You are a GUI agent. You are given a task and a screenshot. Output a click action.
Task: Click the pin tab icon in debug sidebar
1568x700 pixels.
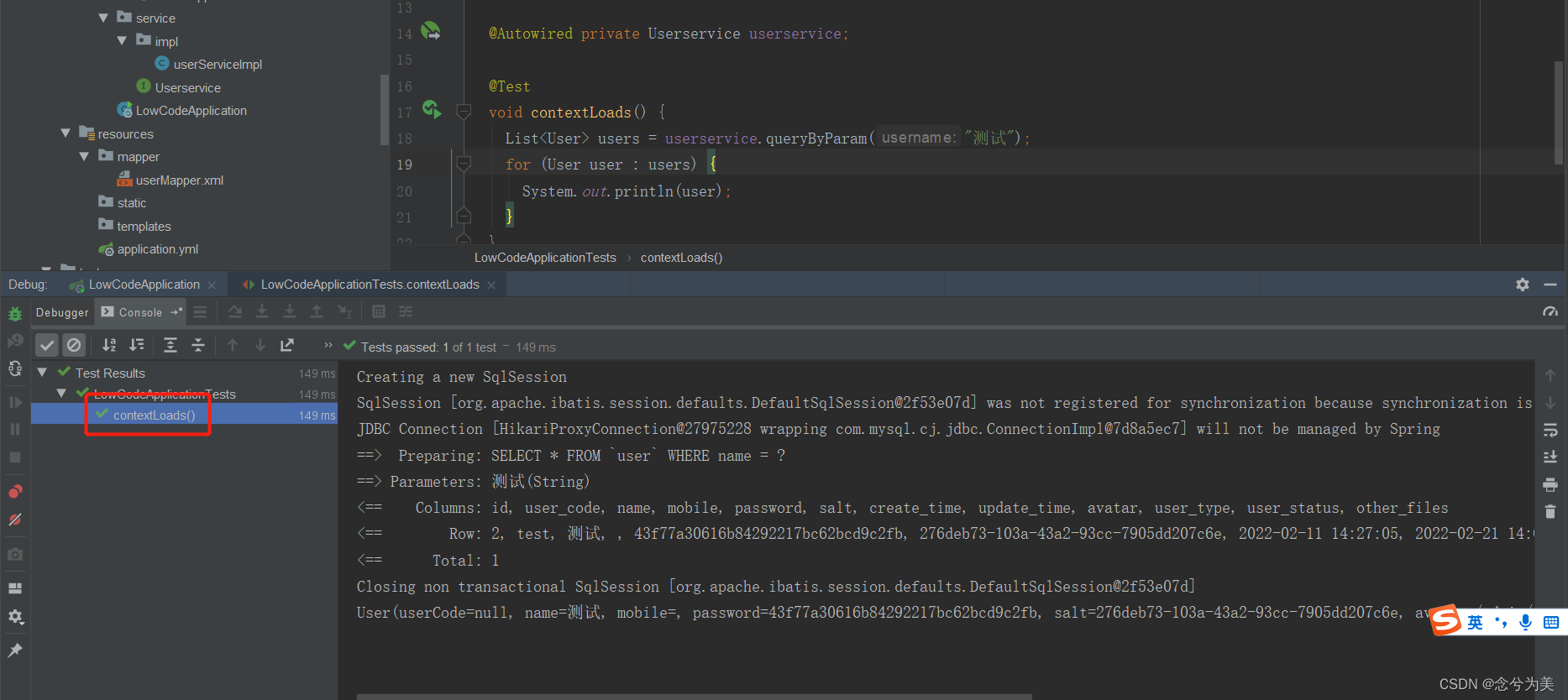point(15,650)
